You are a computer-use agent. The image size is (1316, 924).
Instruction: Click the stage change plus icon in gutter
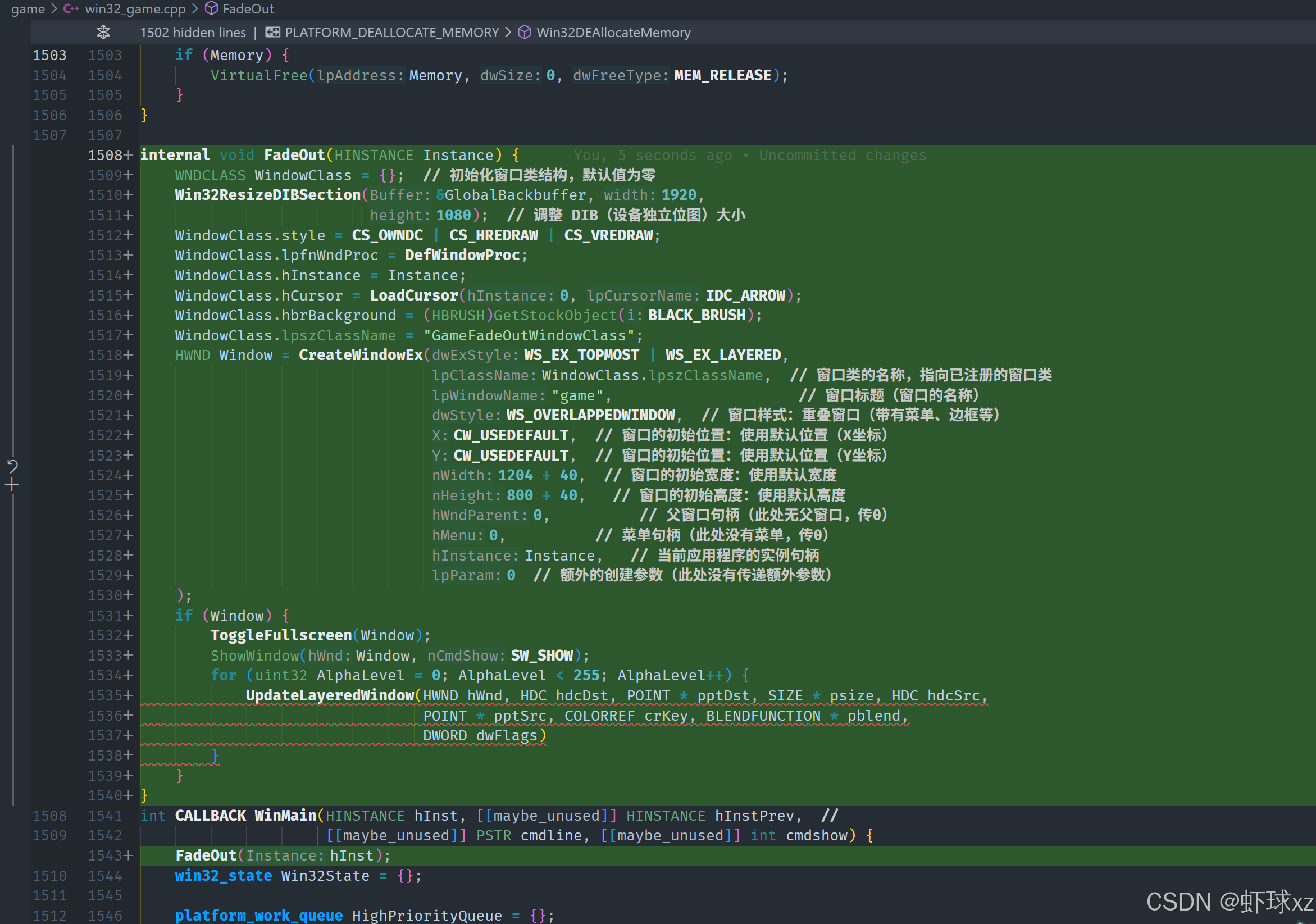pos(12,485)
